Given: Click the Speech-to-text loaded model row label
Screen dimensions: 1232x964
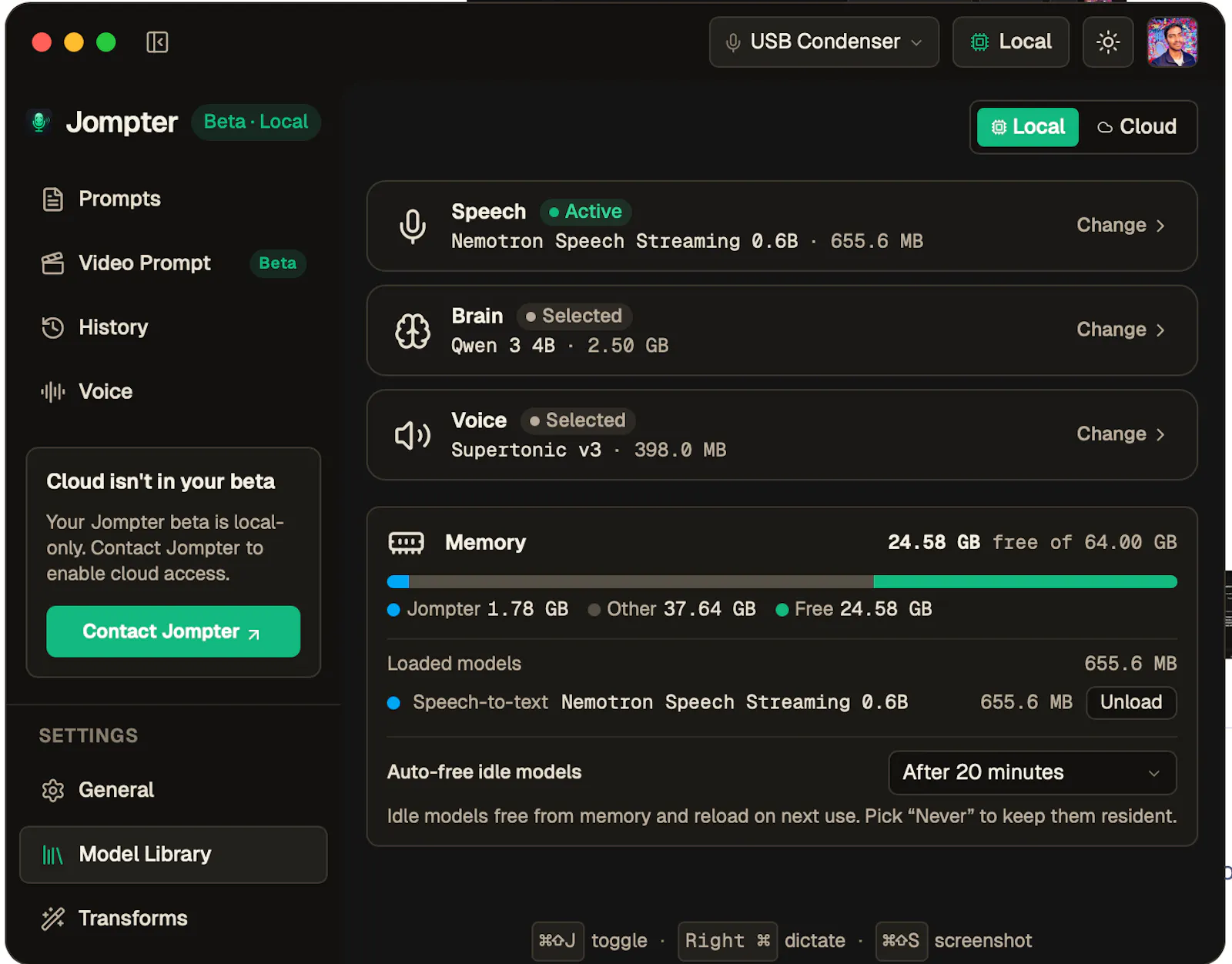Looking at the screenshot, I should click(480, 702).
